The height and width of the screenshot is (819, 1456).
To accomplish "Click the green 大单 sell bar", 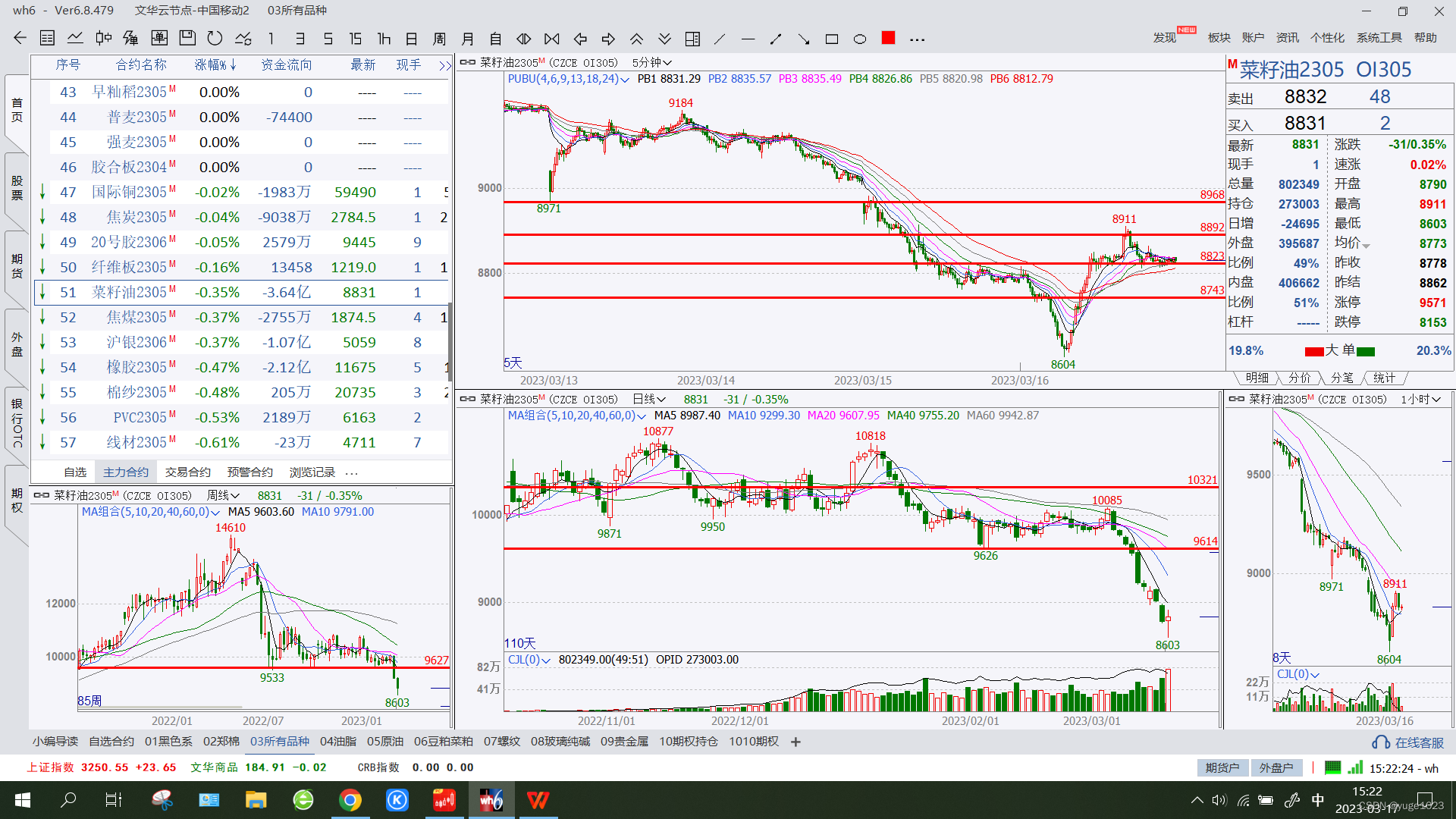I will point(1365,351).
